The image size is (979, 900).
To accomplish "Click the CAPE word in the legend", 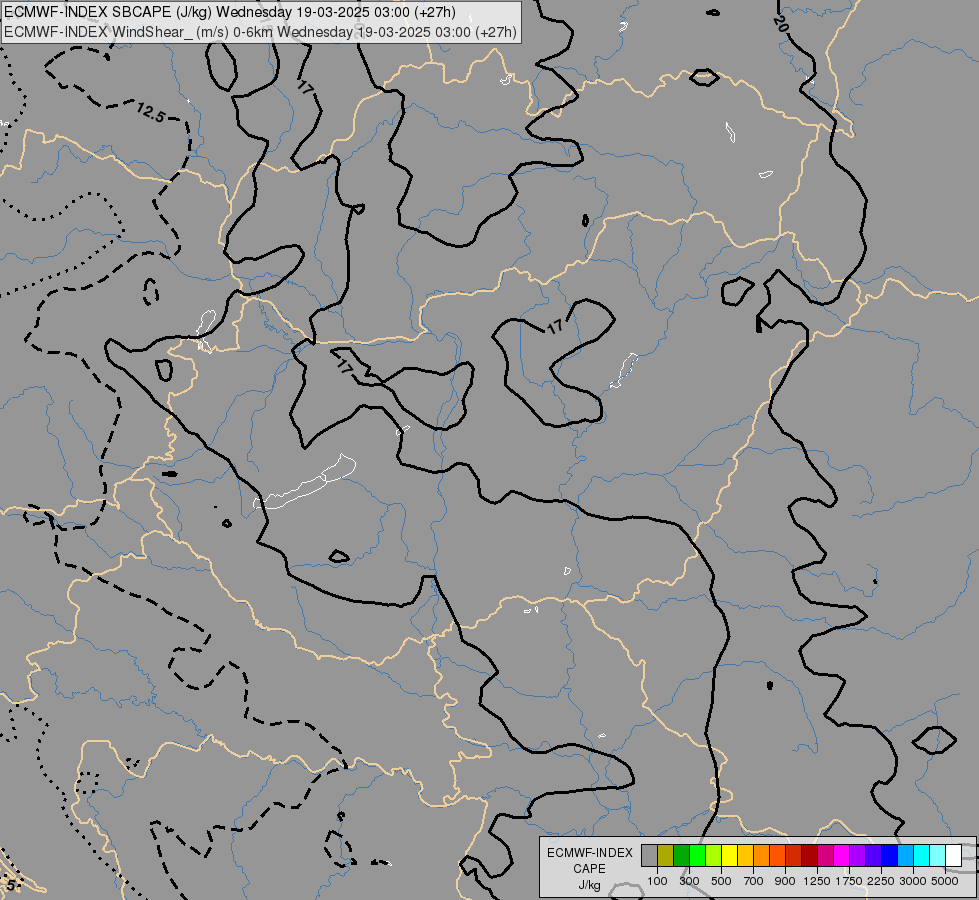I will (589, 869).
